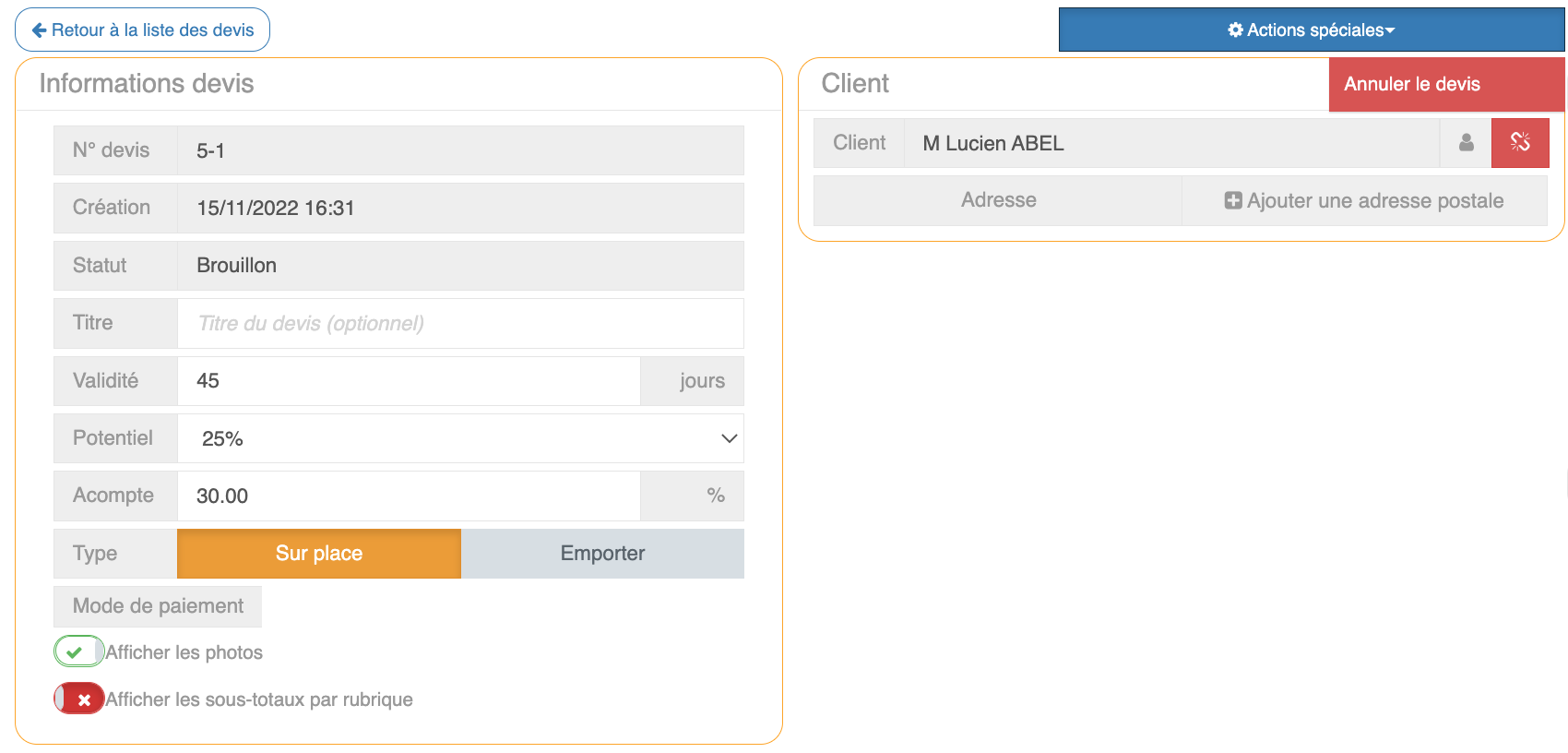Click the back arrow icon
Screen dimensions: 1568x753
click(39, 30)
